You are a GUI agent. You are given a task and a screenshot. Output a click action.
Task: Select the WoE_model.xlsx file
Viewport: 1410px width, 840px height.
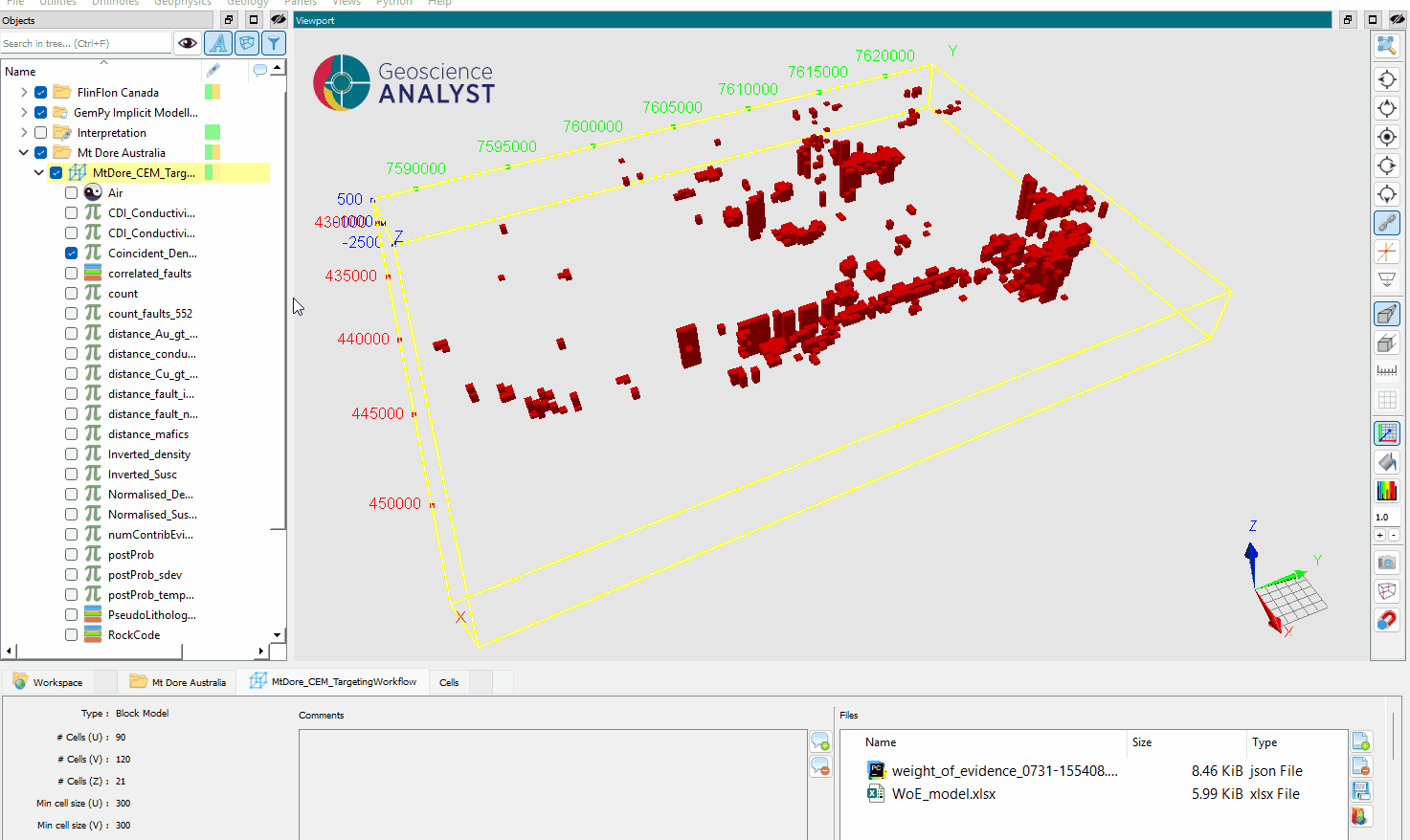(943, 794)
